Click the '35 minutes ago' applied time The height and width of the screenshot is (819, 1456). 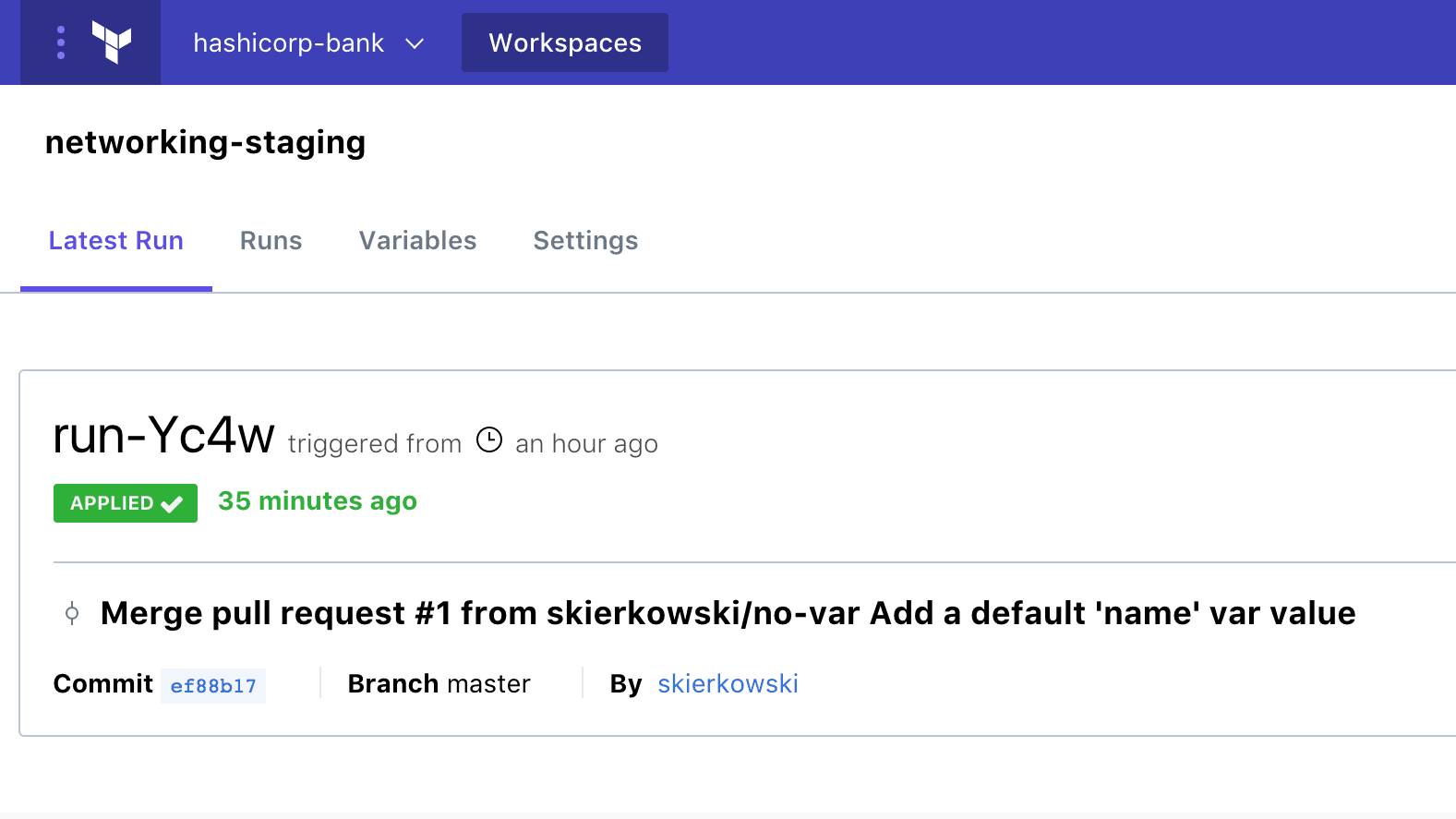pos(317,501)
